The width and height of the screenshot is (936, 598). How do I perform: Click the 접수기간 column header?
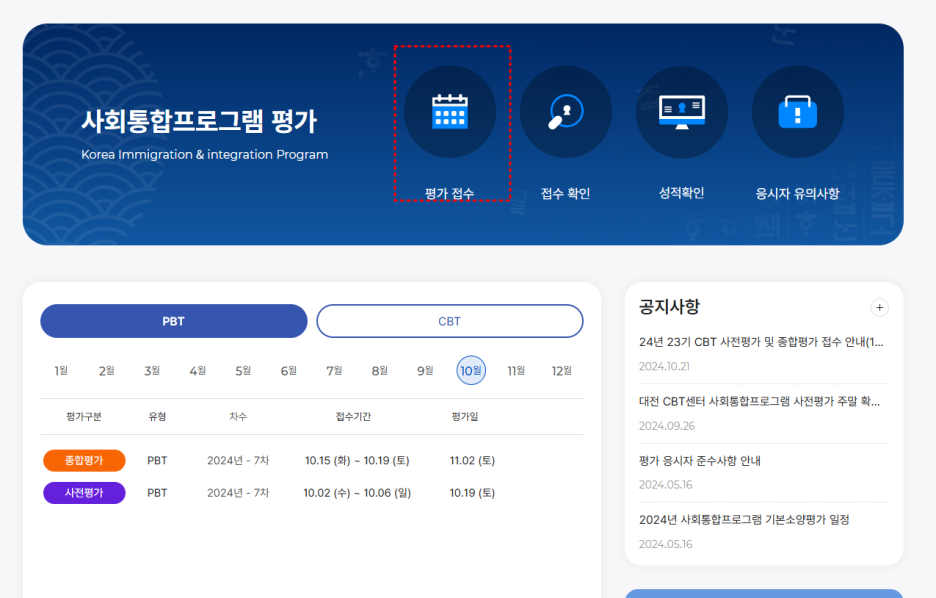pyautogui.click(x=353, y=417)
